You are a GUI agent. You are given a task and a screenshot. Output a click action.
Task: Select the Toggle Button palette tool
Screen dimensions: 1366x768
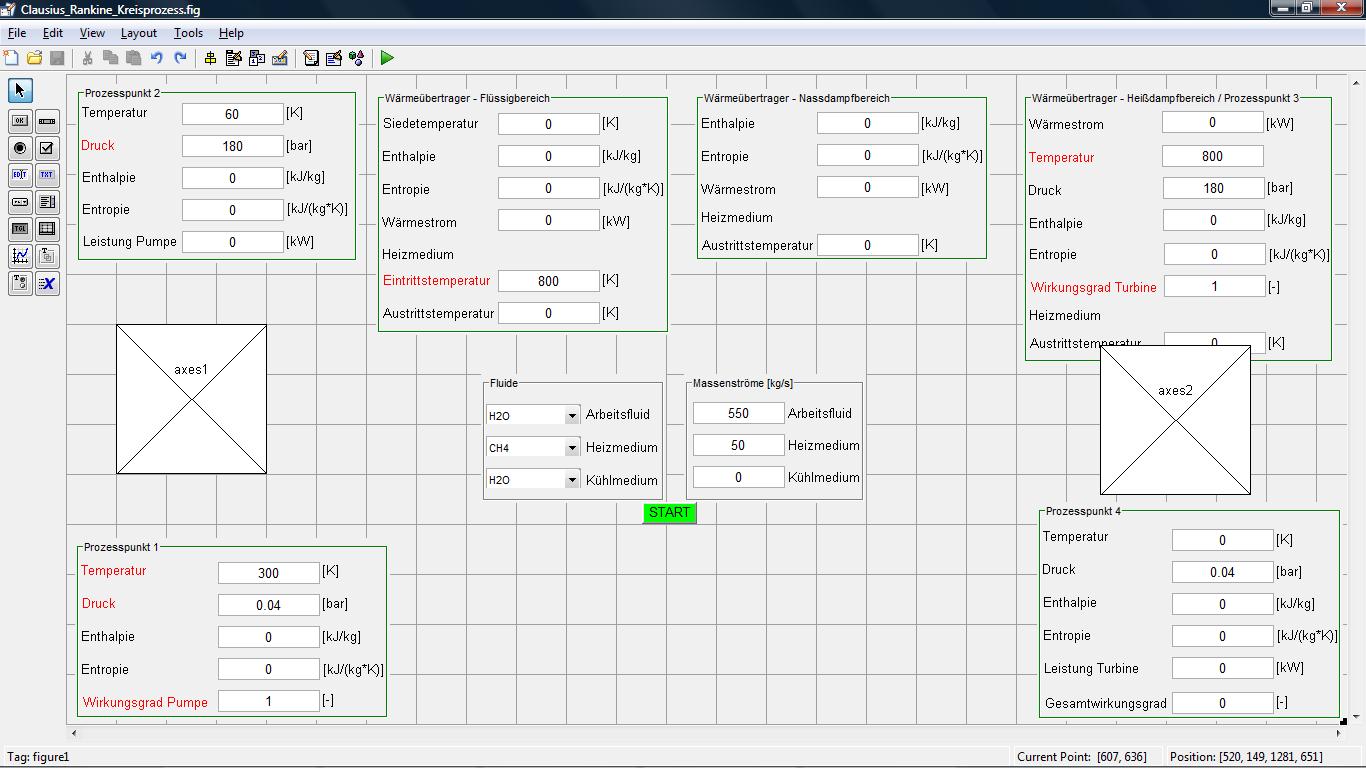click(20, 229)
